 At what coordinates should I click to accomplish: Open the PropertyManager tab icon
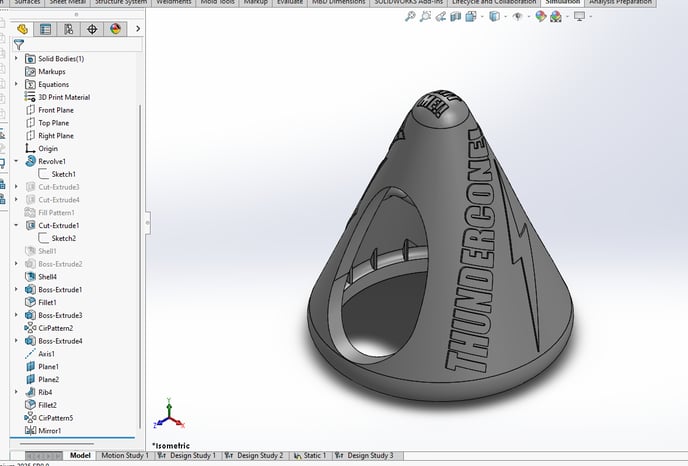(45, 29)
